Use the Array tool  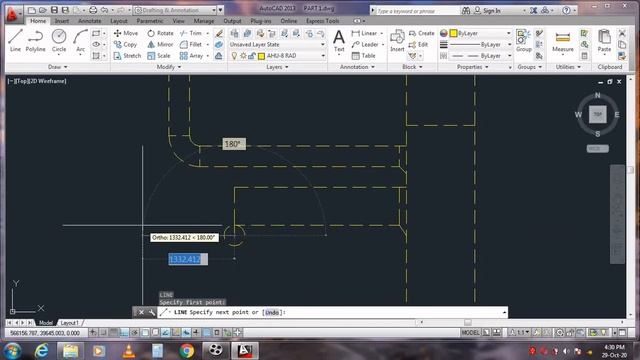point(191,56)
